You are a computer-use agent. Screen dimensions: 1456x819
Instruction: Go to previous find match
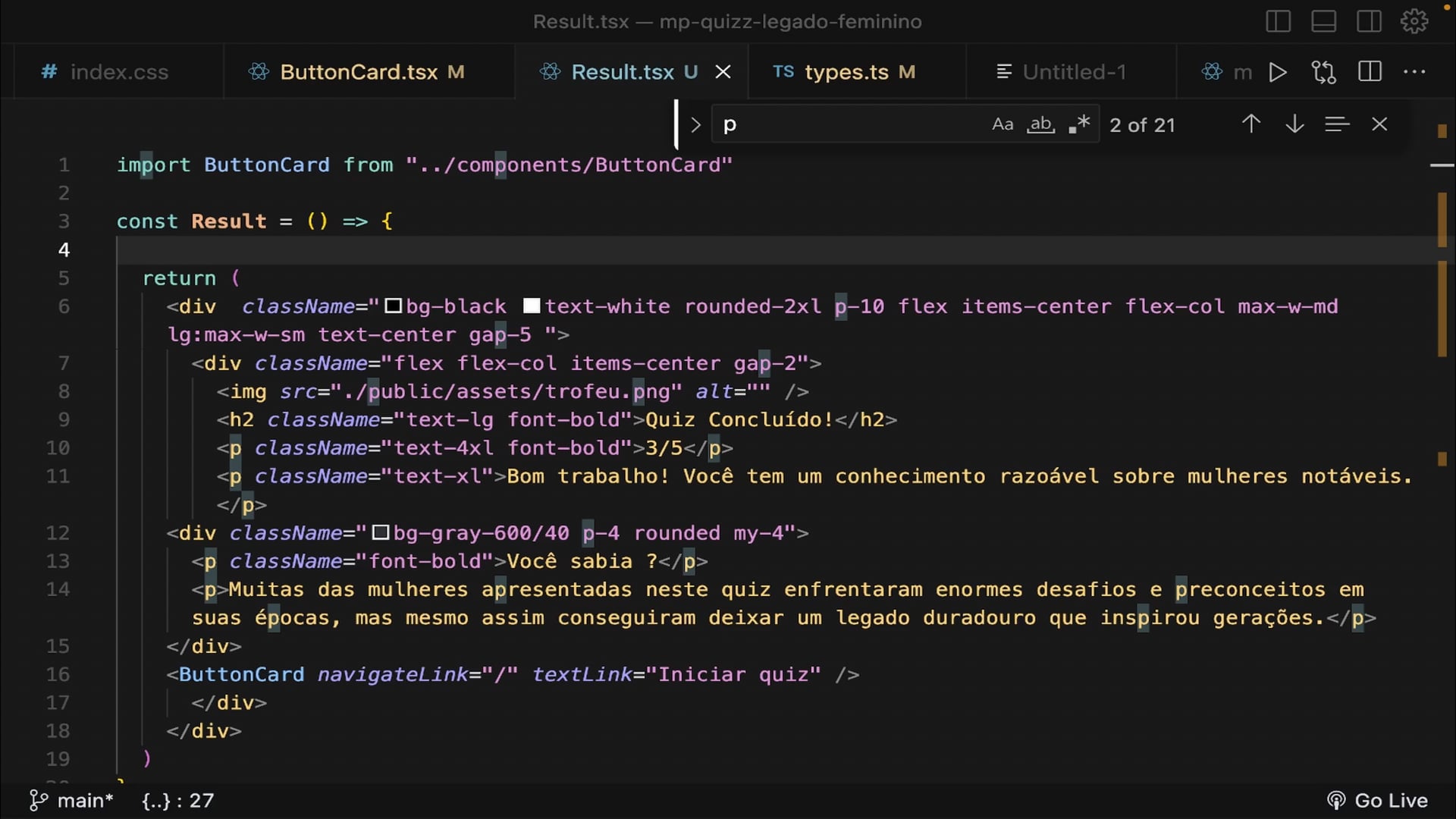1251,124
